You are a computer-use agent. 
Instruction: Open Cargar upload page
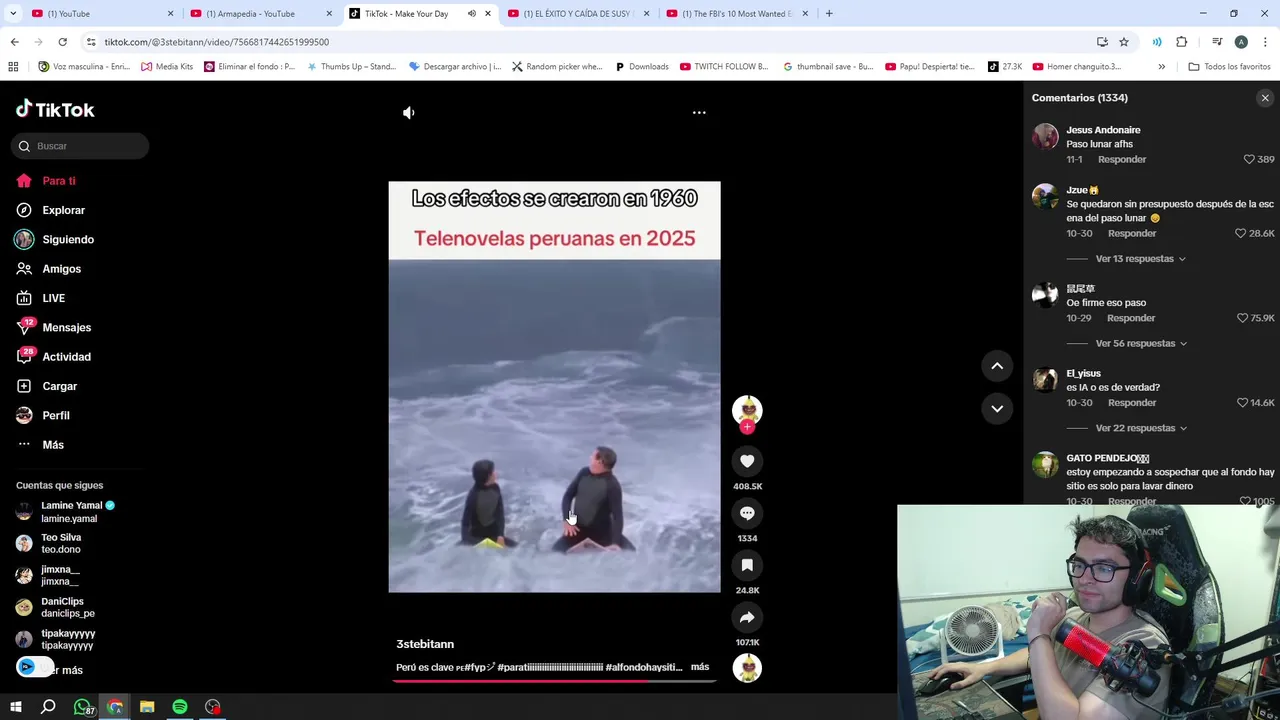[59, 386]
